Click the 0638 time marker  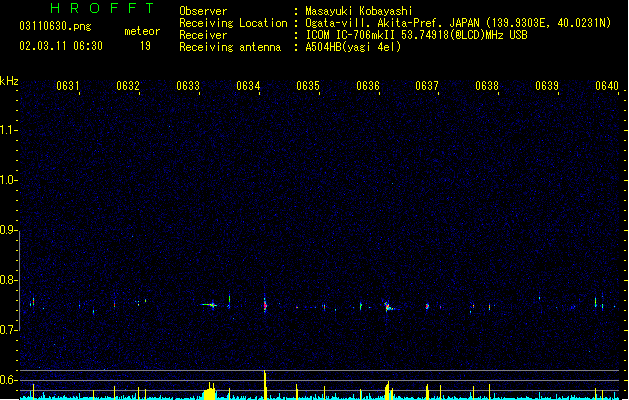(x=487, y=86)
